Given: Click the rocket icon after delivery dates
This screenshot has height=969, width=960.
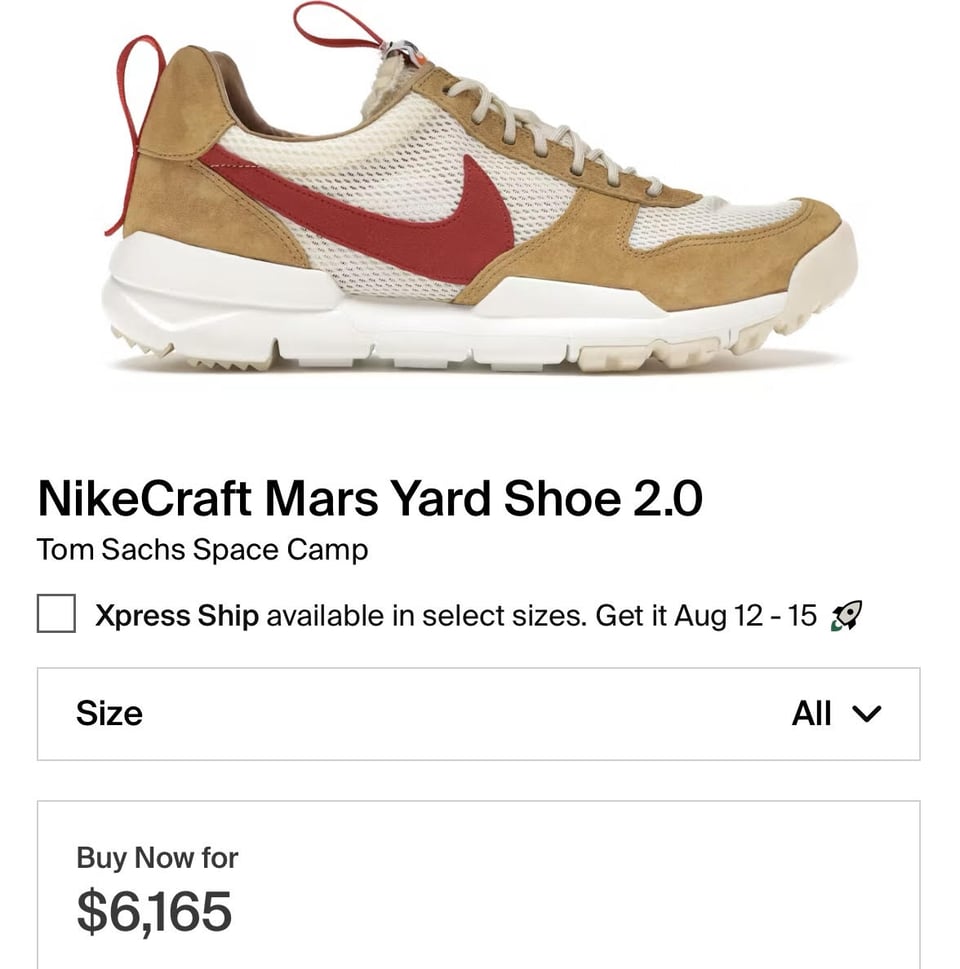Looking at the screenshot, I should tap(846, 616).
